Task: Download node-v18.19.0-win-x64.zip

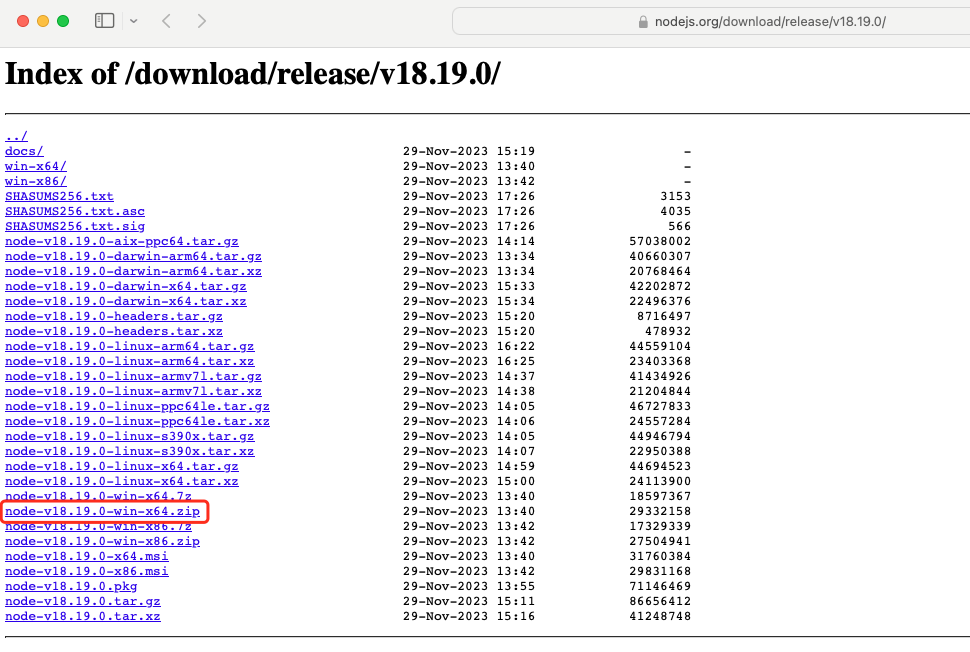Action: (101, 511)
